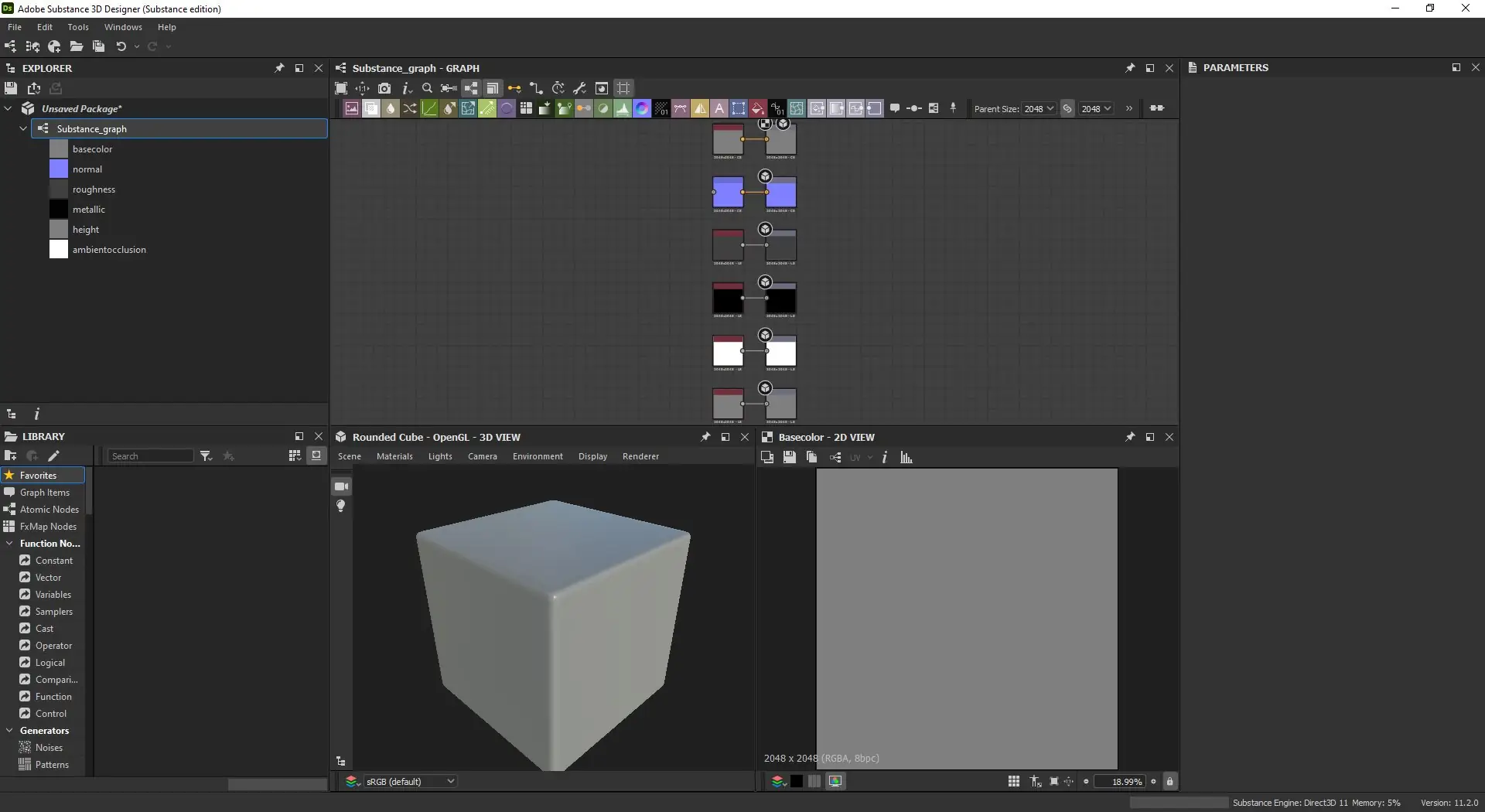
Task: Open the Parent Size height dropdown
Action: [1096, 109]
